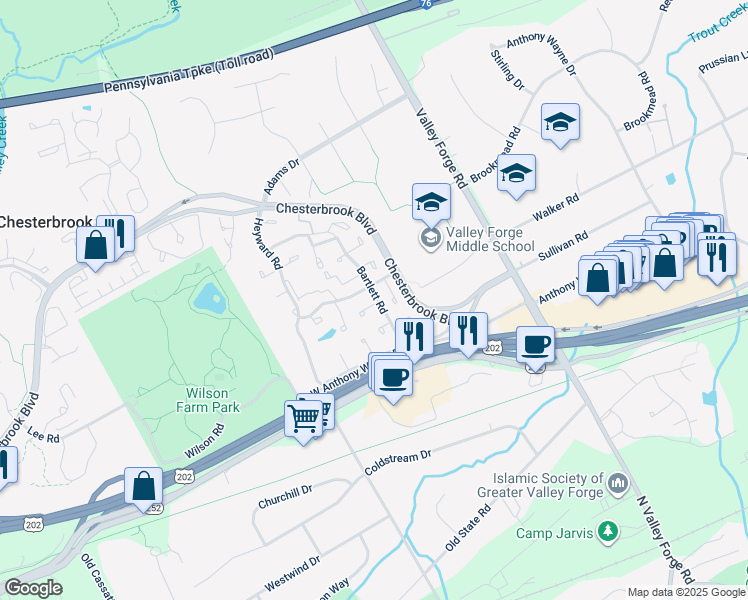Image resolution: width=748 pixels, height=600 pixels.
Task: Click the restaurant marker right of Chesterbrook Blvd end
Action: pyautogui.click(x=468, y=334)
